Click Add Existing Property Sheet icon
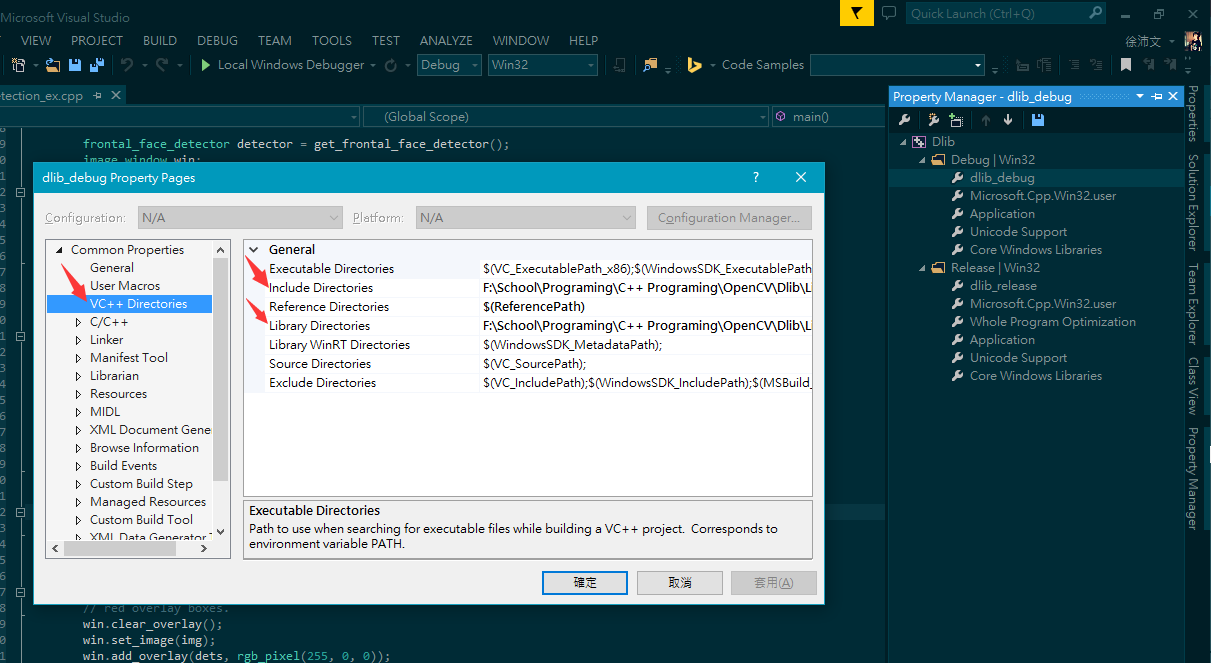The width and height of the screenshot is (1211, 663). point(956,120)
